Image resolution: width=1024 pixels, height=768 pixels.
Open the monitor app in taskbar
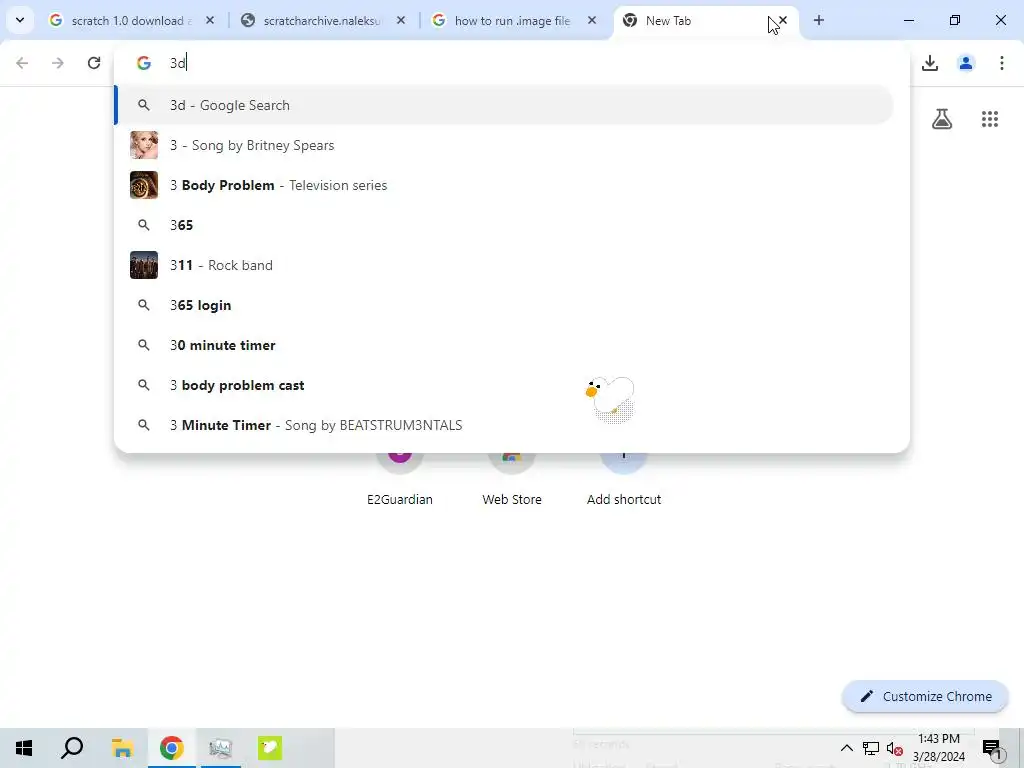(220, 748)
